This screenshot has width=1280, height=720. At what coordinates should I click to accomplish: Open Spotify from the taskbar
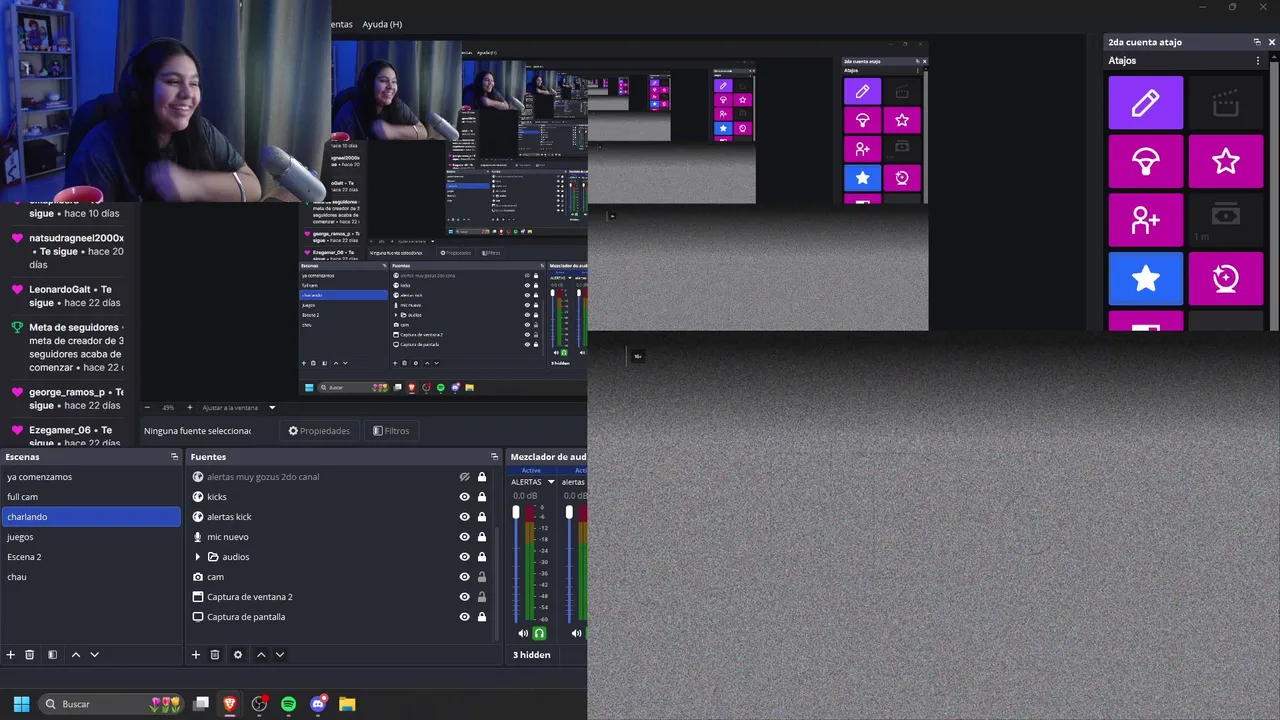(x=288, y=704)
